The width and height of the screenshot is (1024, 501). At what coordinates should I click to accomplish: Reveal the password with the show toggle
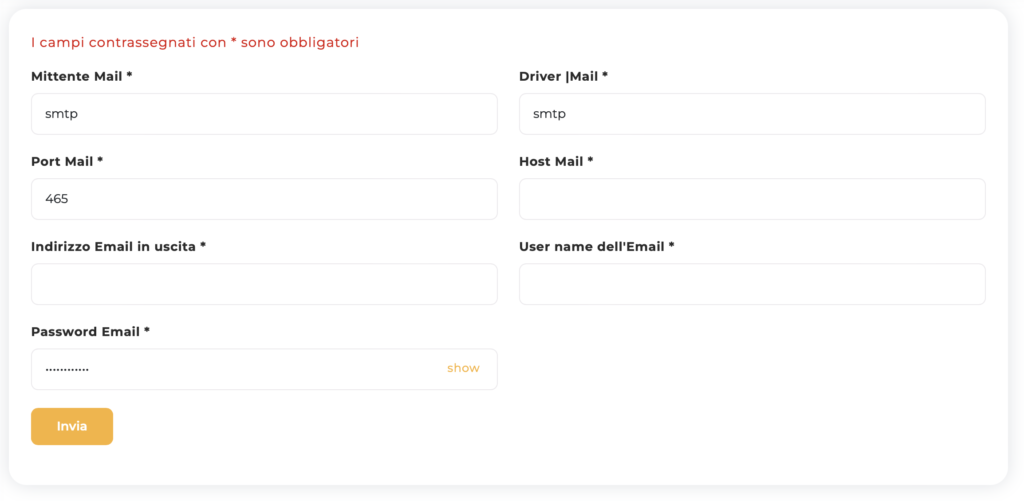pos(463,368)
